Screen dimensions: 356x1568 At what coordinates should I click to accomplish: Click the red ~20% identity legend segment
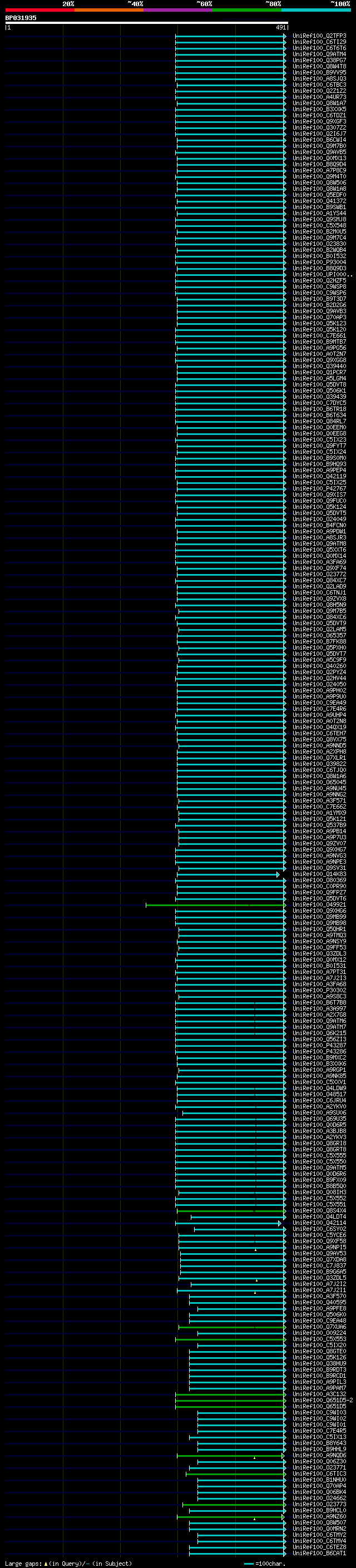(39, 10)
